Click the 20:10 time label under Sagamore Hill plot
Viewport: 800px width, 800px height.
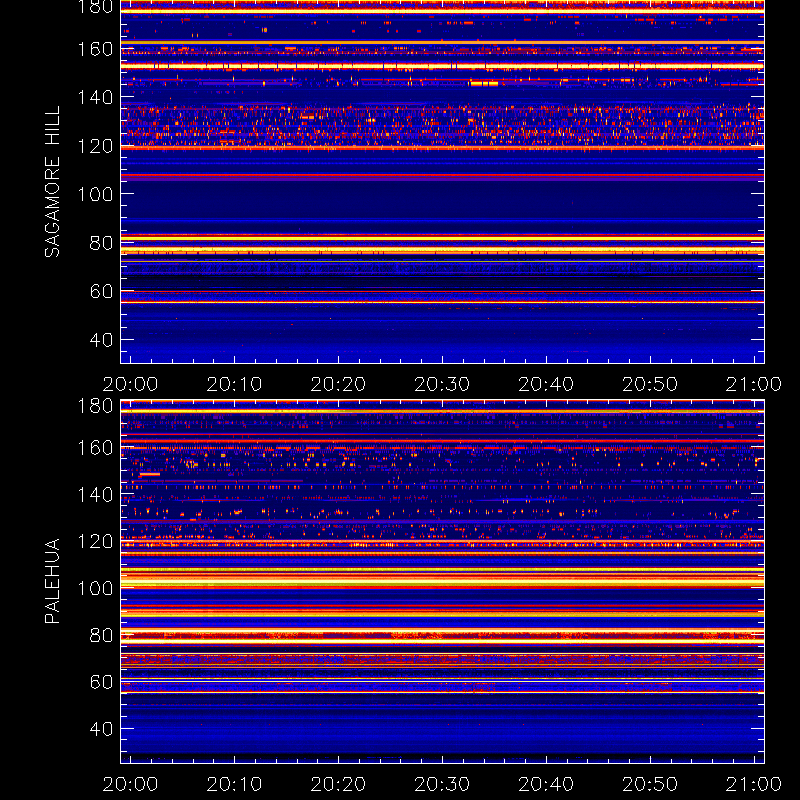pyautogui.click(x=234, y=384)
